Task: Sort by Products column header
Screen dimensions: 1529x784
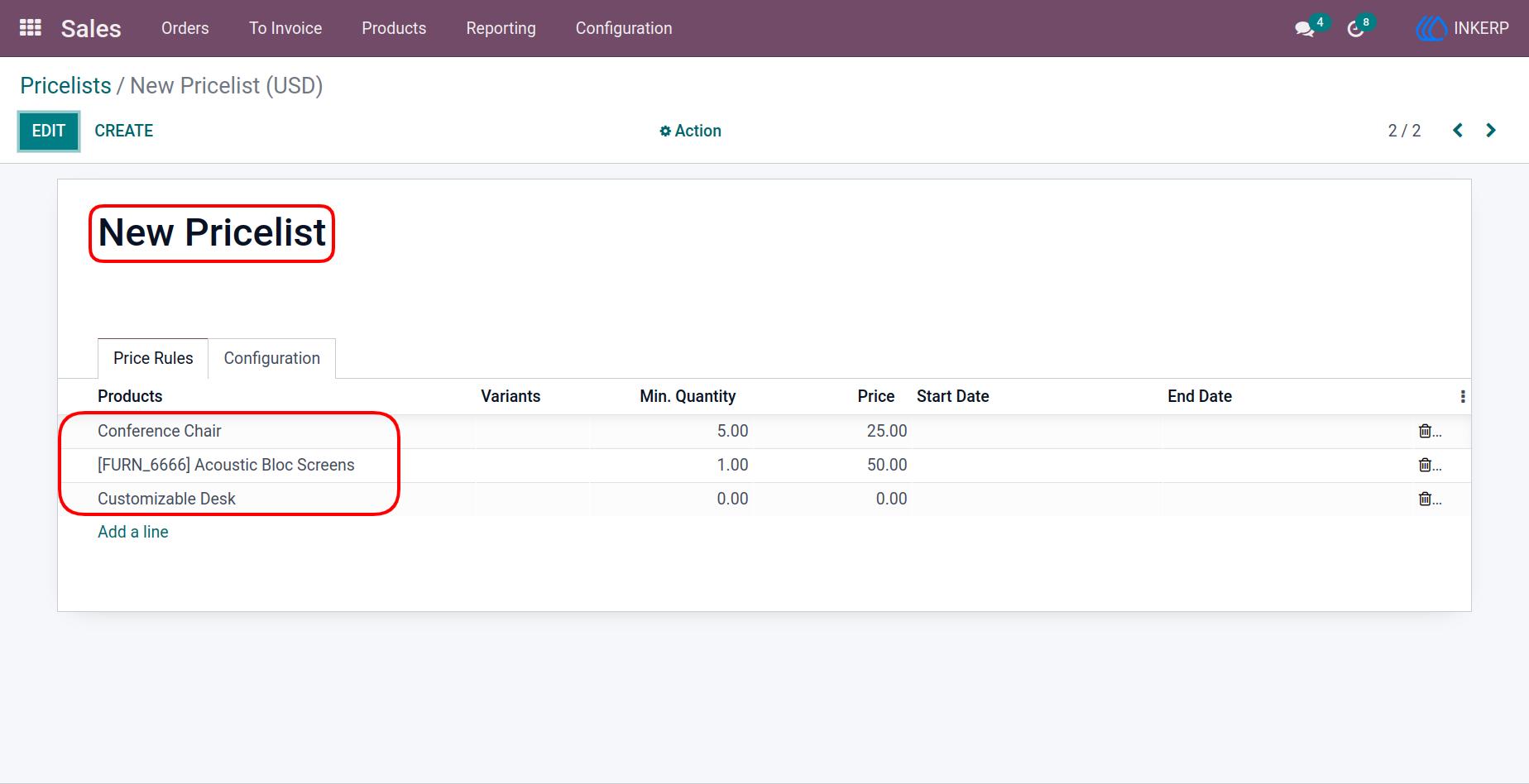Action: 130,396
